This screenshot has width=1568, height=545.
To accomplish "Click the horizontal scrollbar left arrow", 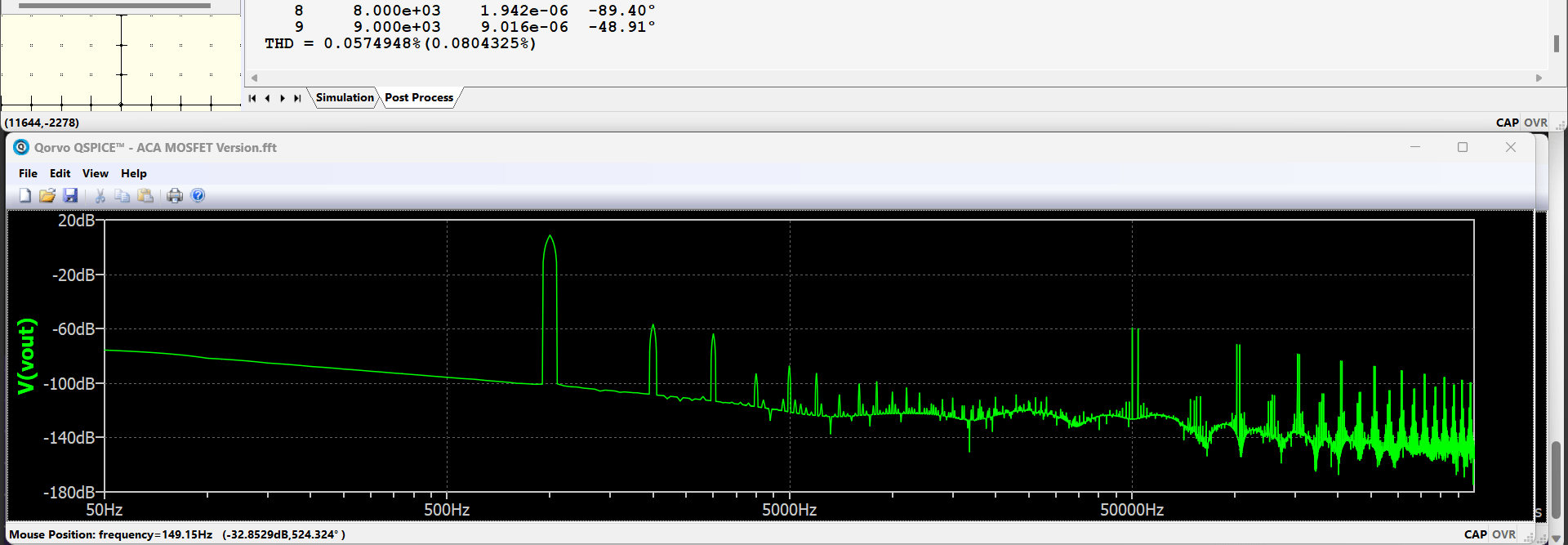I will [x=254, y=78].
